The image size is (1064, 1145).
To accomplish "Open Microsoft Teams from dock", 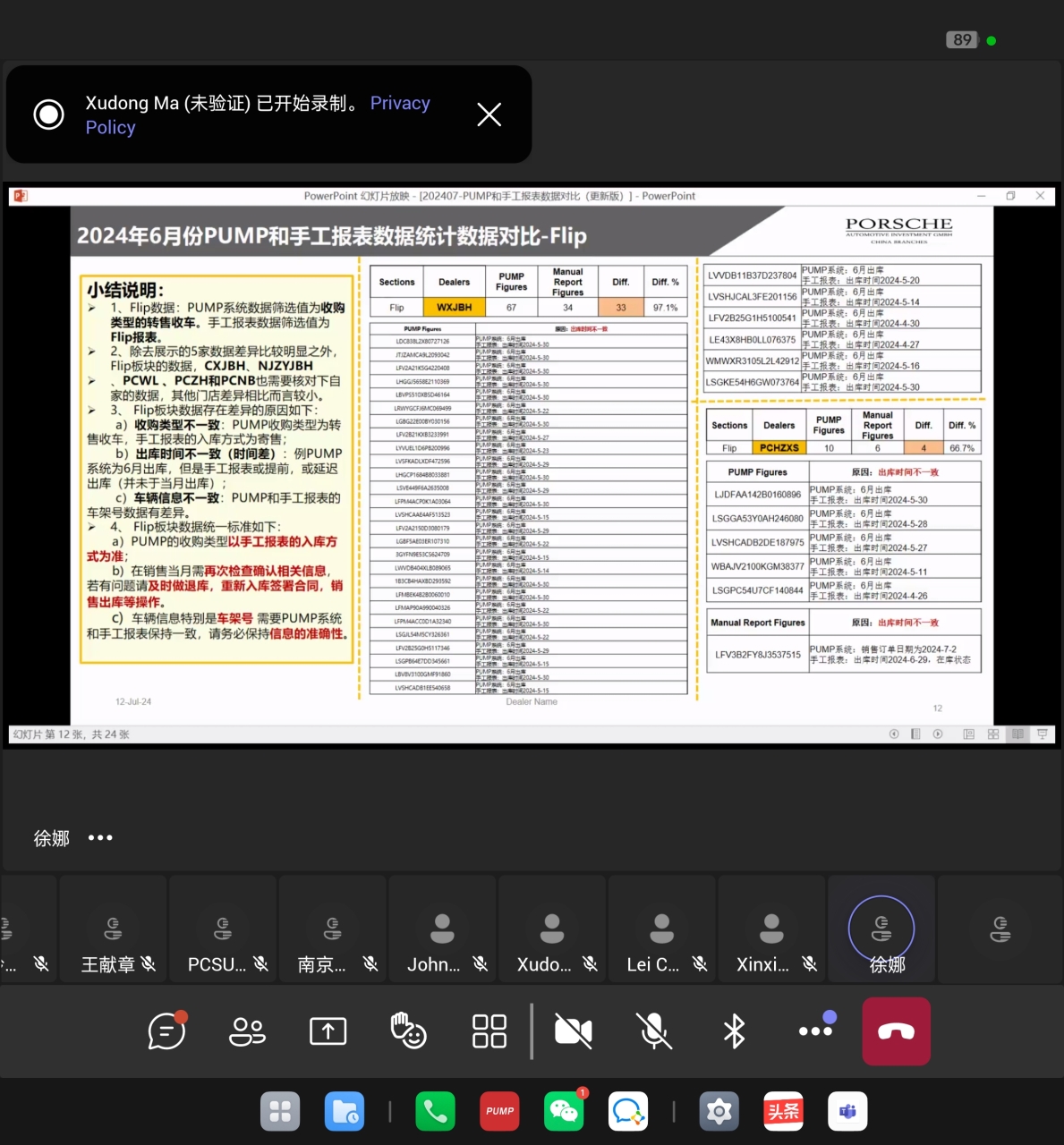I will 847,1111.
